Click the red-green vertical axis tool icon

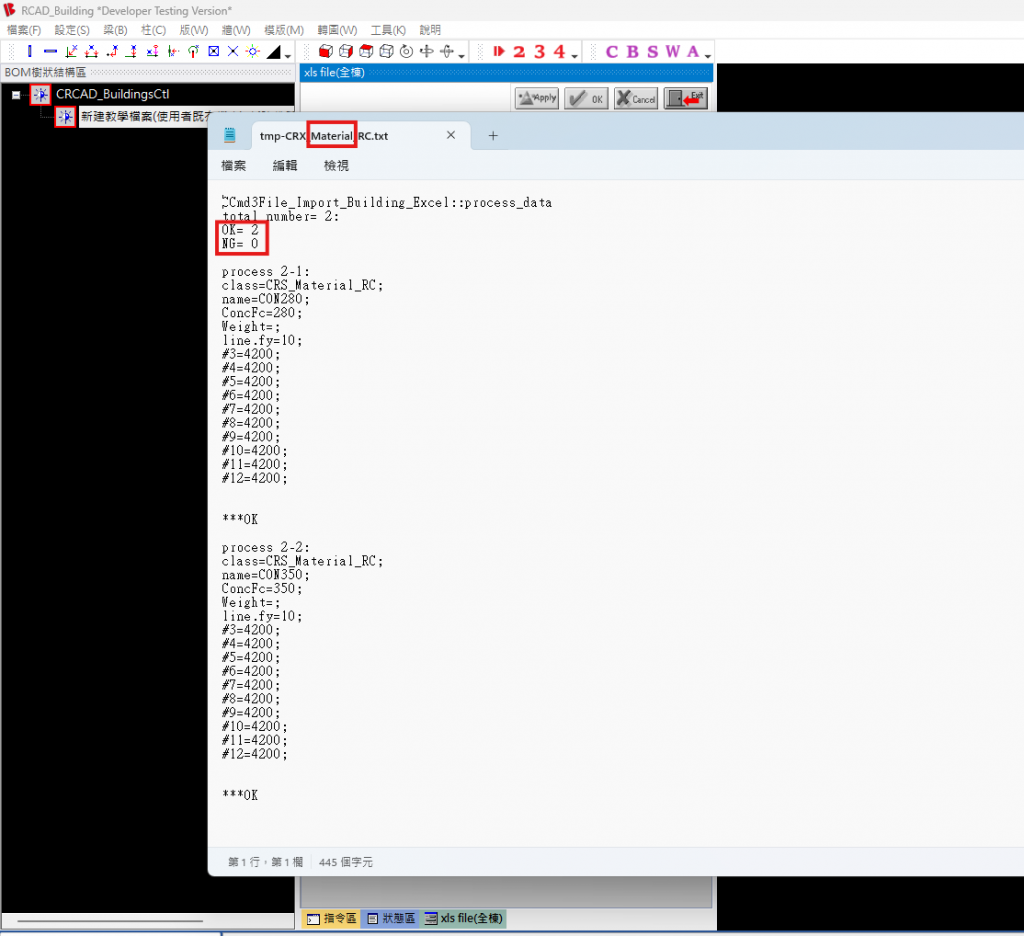point(172,51)
